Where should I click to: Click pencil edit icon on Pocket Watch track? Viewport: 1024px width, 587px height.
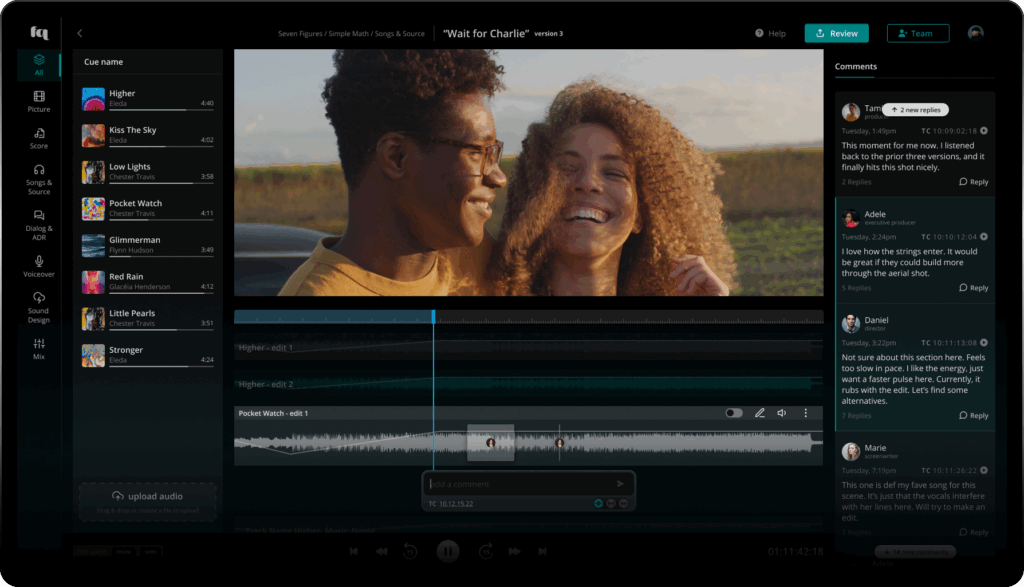click(759, 413)
